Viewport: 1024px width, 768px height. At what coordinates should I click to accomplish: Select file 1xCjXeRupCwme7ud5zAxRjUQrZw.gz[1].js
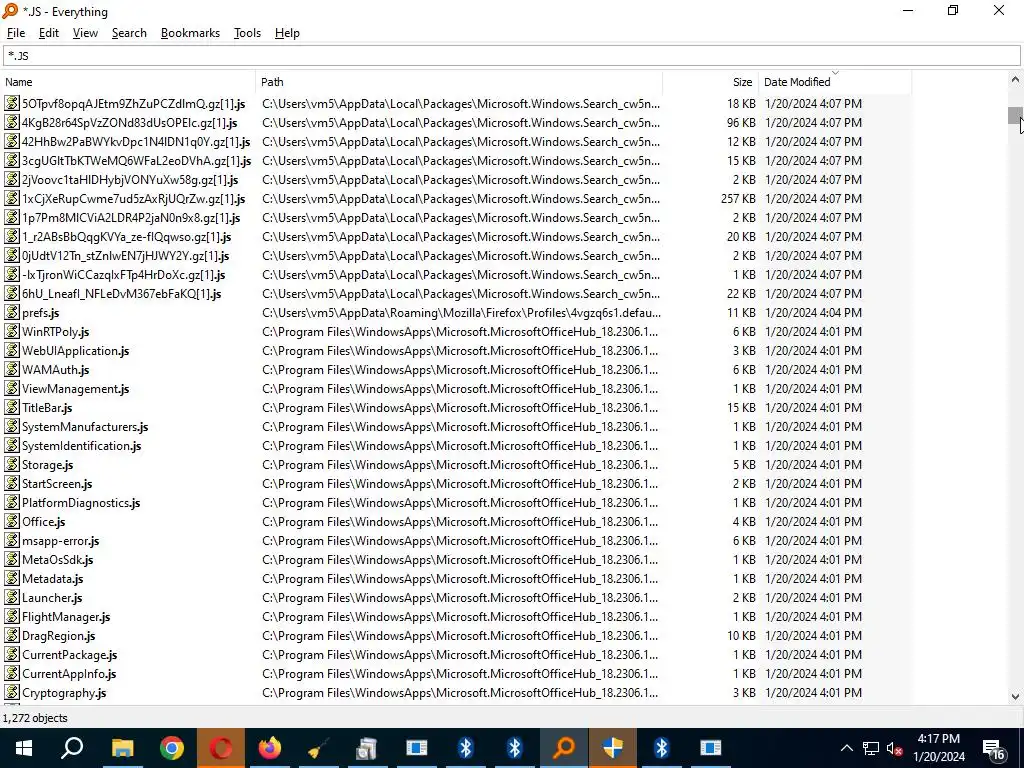(133, 199)
